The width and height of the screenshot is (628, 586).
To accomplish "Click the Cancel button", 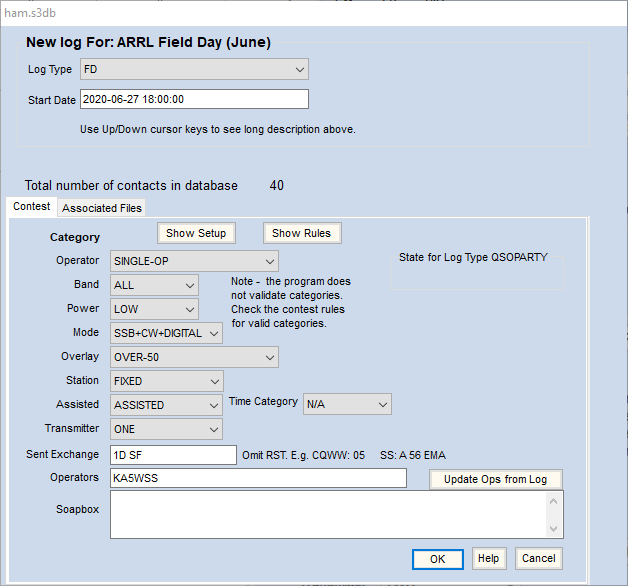I will click(539, 558).
